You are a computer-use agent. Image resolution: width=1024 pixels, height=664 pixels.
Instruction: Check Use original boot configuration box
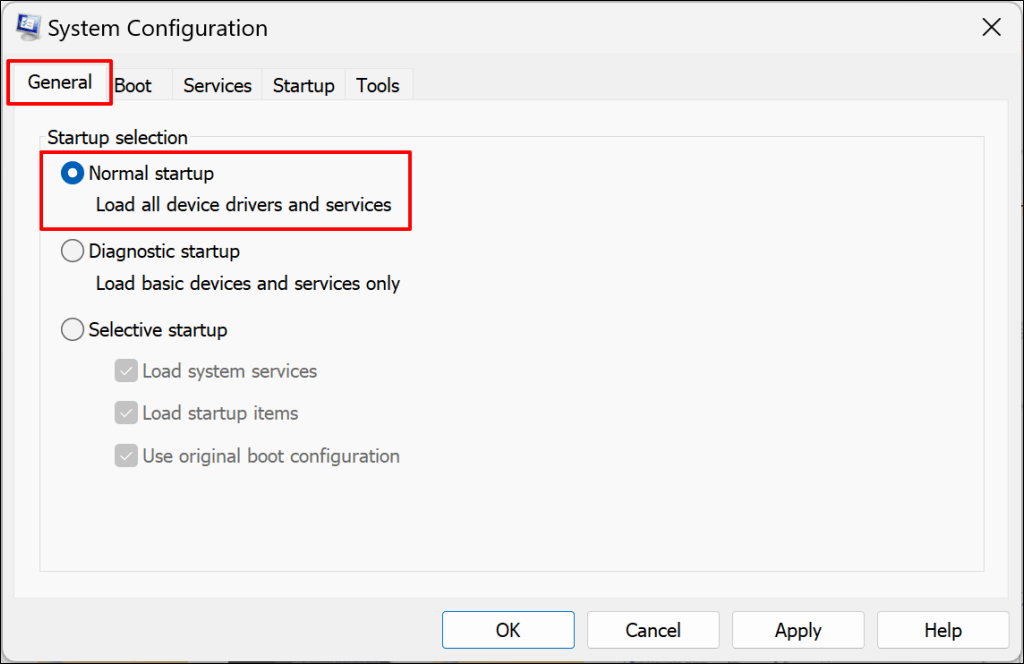(126, 457)
